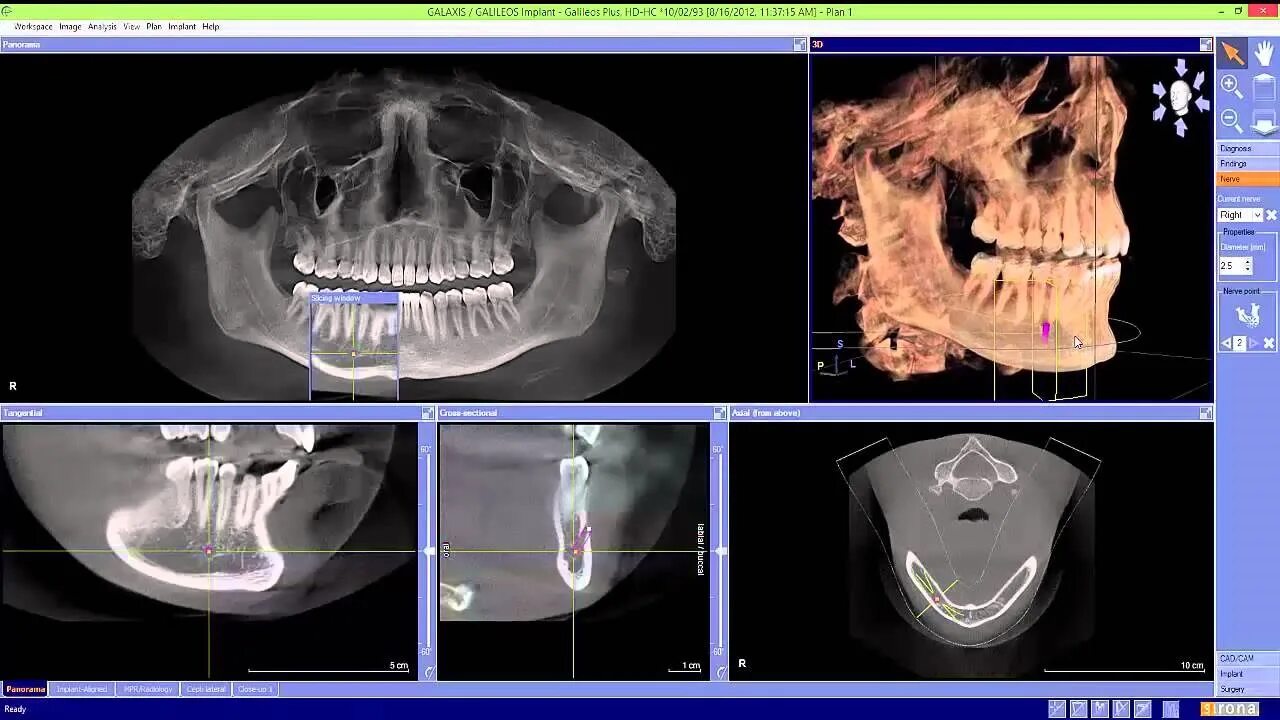Click the fourth status bar tool icon
This screenshot has width=1280, height=720.
(x=1122, y=709)
